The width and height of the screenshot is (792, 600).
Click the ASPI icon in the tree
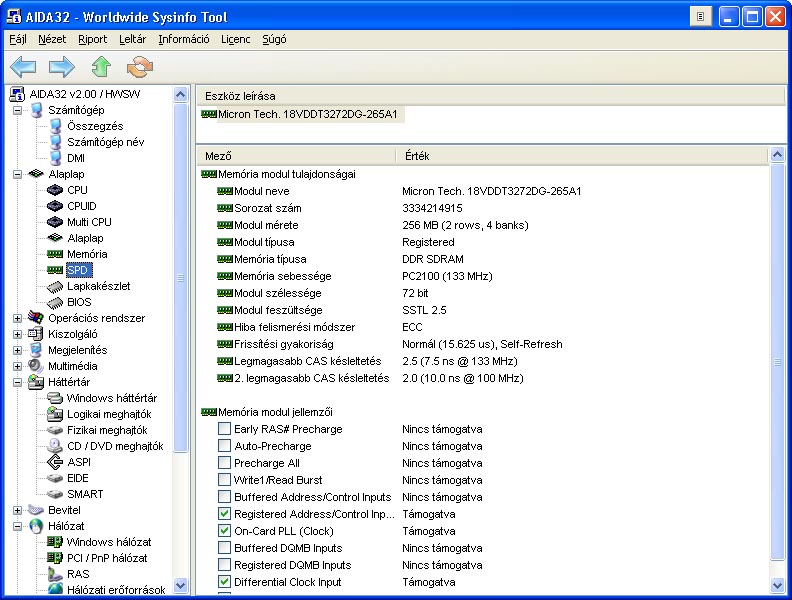click(55, 462)
